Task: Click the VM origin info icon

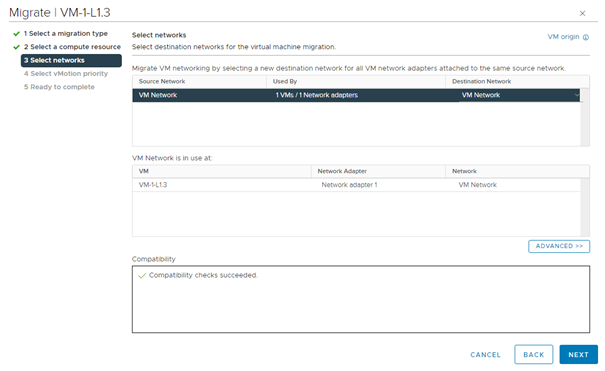Action: [x=586, y=37]
